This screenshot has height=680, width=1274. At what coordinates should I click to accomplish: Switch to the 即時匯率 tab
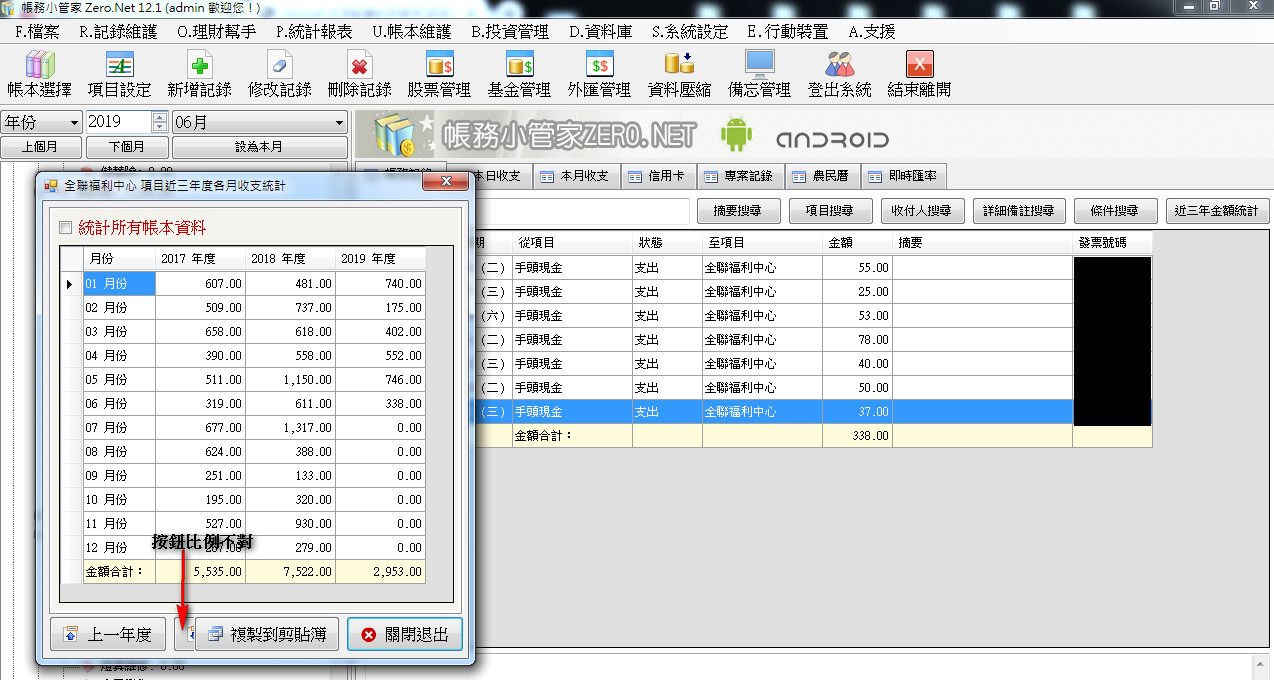[x=903, y=176]
